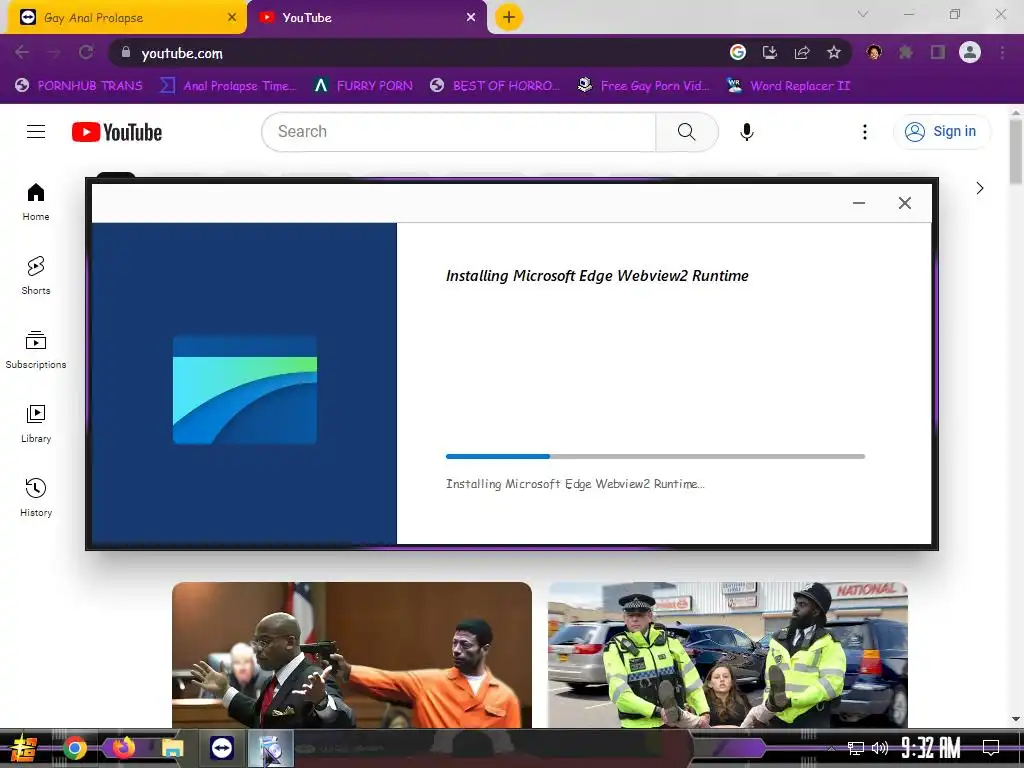View site info via lock icon
Image resolution: width=1024 pixels, height=768 pixels.
(126, 52)
